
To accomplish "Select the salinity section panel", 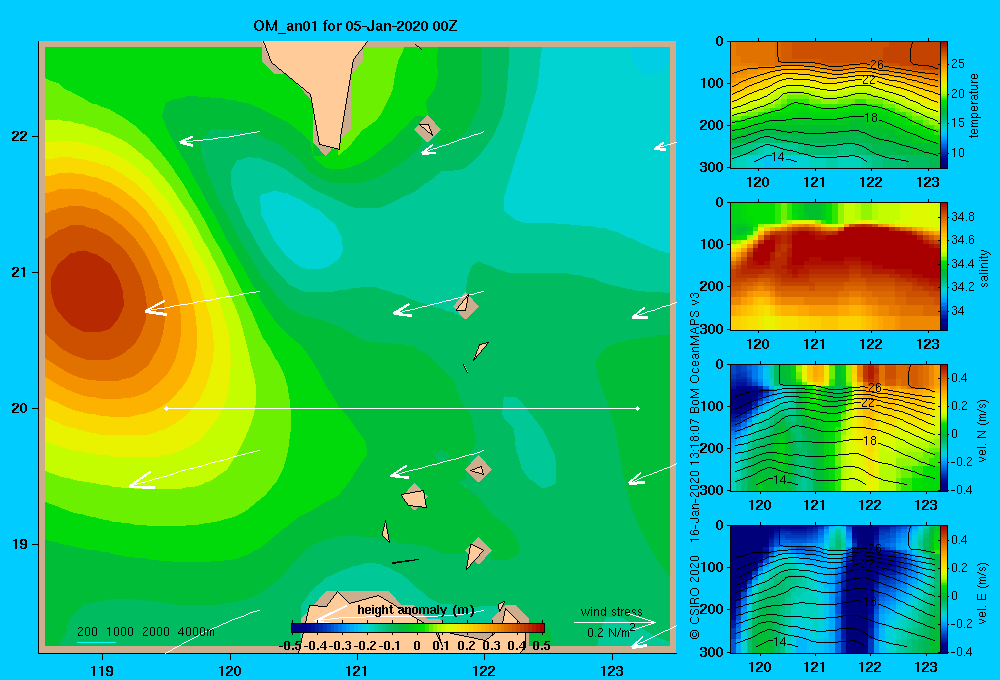I will click(x=835, y=266).
